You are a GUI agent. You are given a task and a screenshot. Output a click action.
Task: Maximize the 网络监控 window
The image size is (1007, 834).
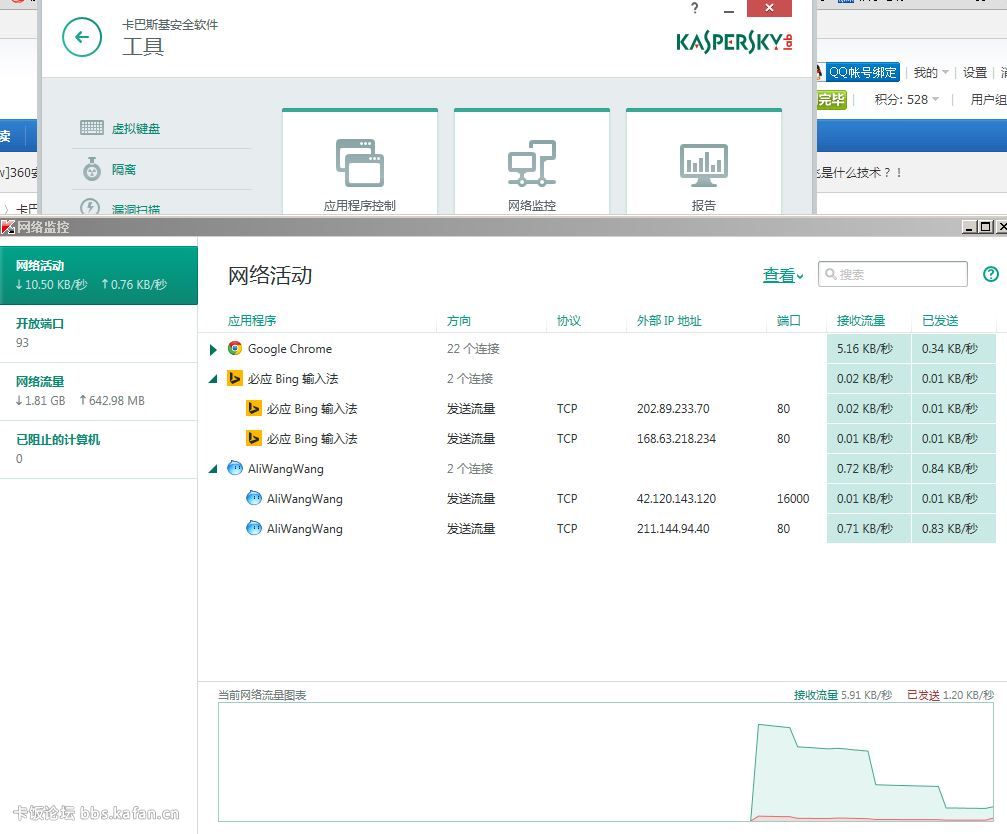click(x=985, y=227)
